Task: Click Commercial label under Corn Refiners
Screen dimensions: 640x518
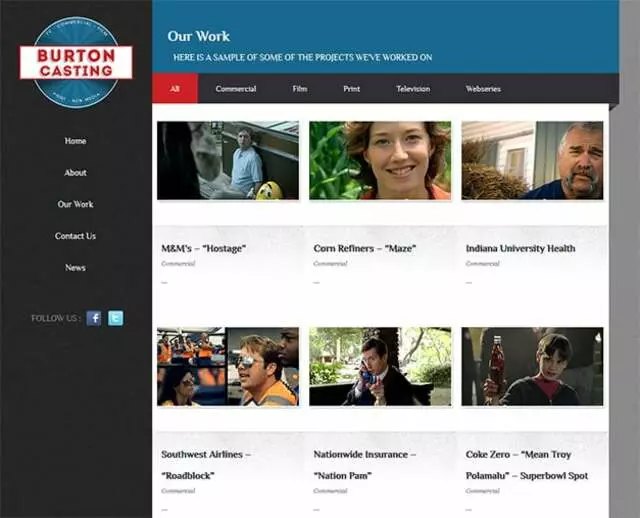Action: tap(330, 264)
